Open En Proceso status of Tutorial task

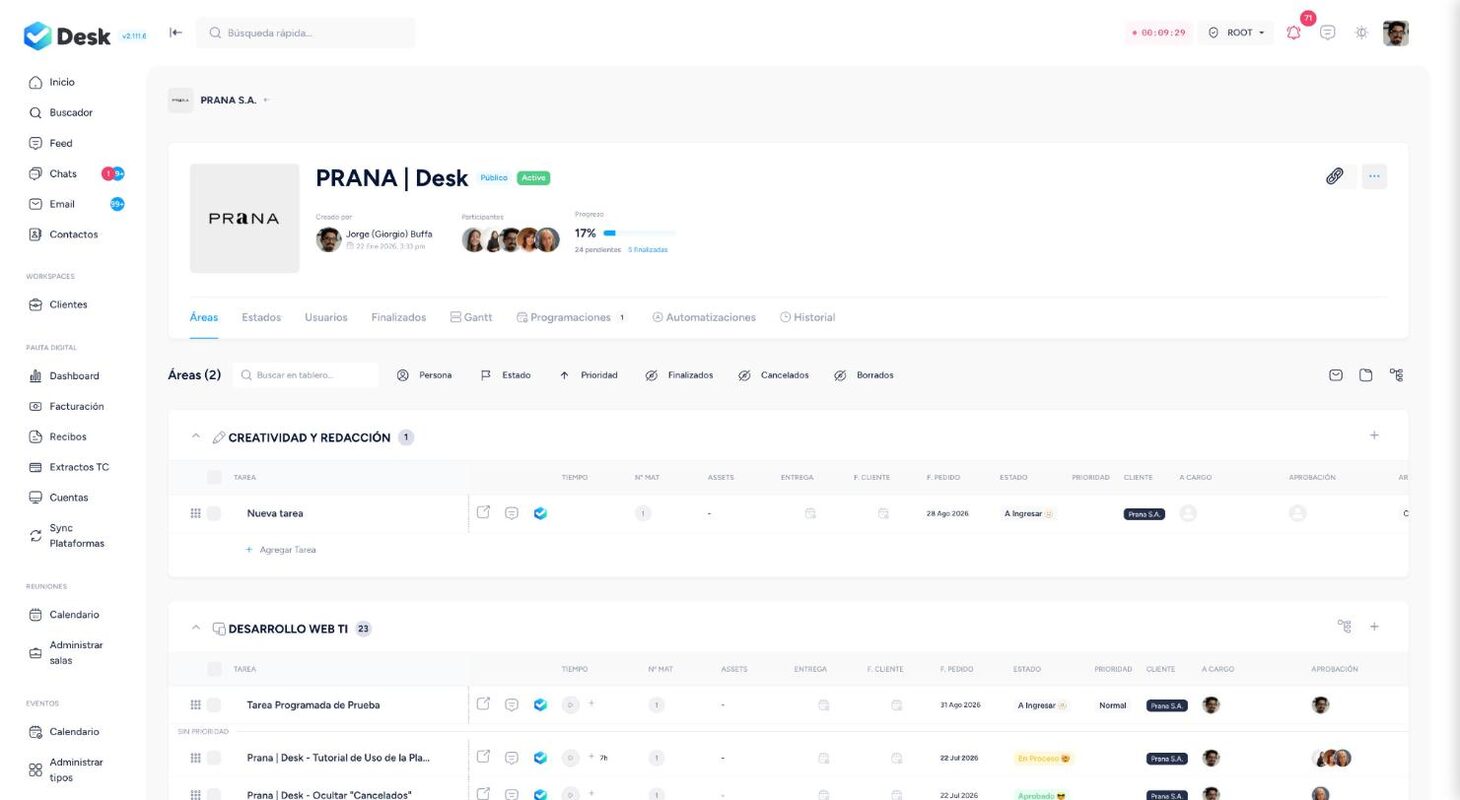(1044, 758)
